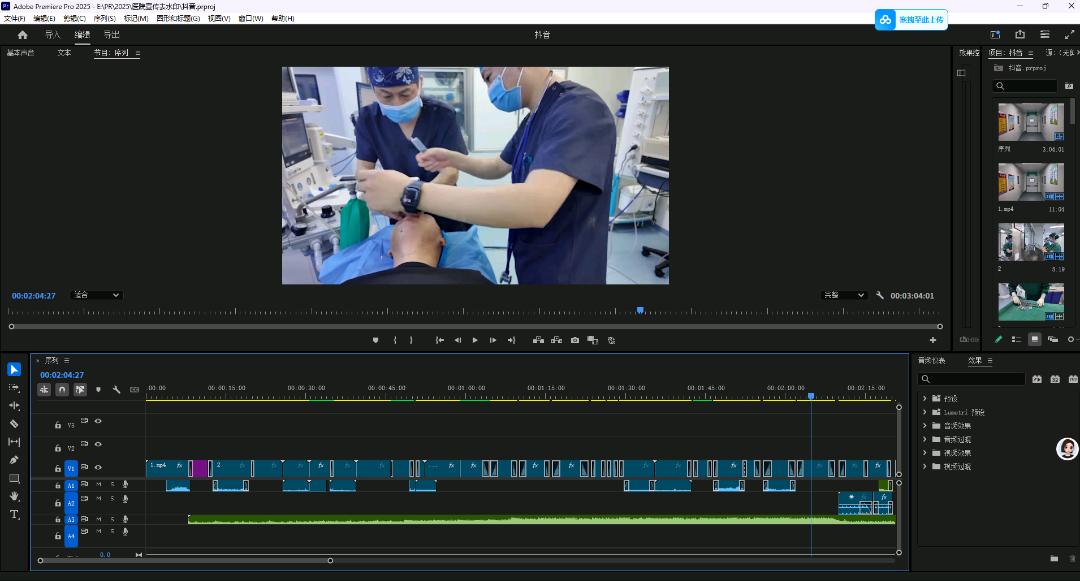Click the program monitor playhead on scrubber

tap(640, 311)
